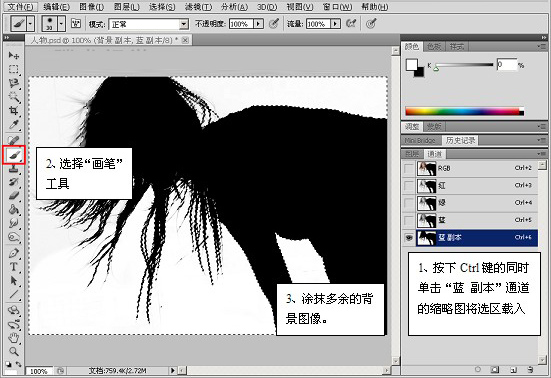Open the 不透明度 slider arrow

coord(259,24)
